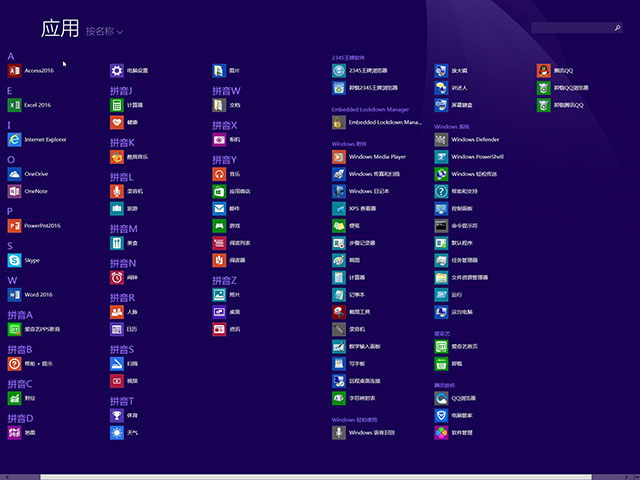Image resolution: width=640 pixels, height=480 pixels.
Task: Open the Reading List app
Action: (231, 243)
